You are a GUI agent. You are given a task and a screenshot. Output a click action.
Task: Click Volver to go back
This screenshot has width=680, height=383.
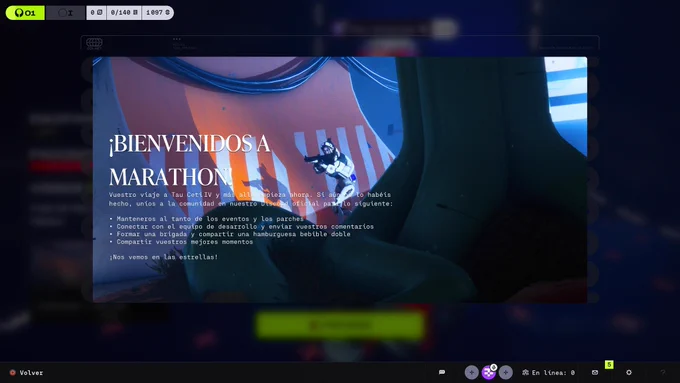click(26, 373)
